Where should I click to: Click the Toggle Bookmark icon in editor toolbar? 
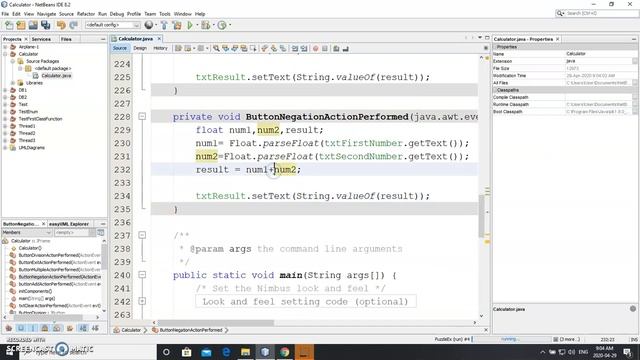pyautogui.click(x=283, y=49)
